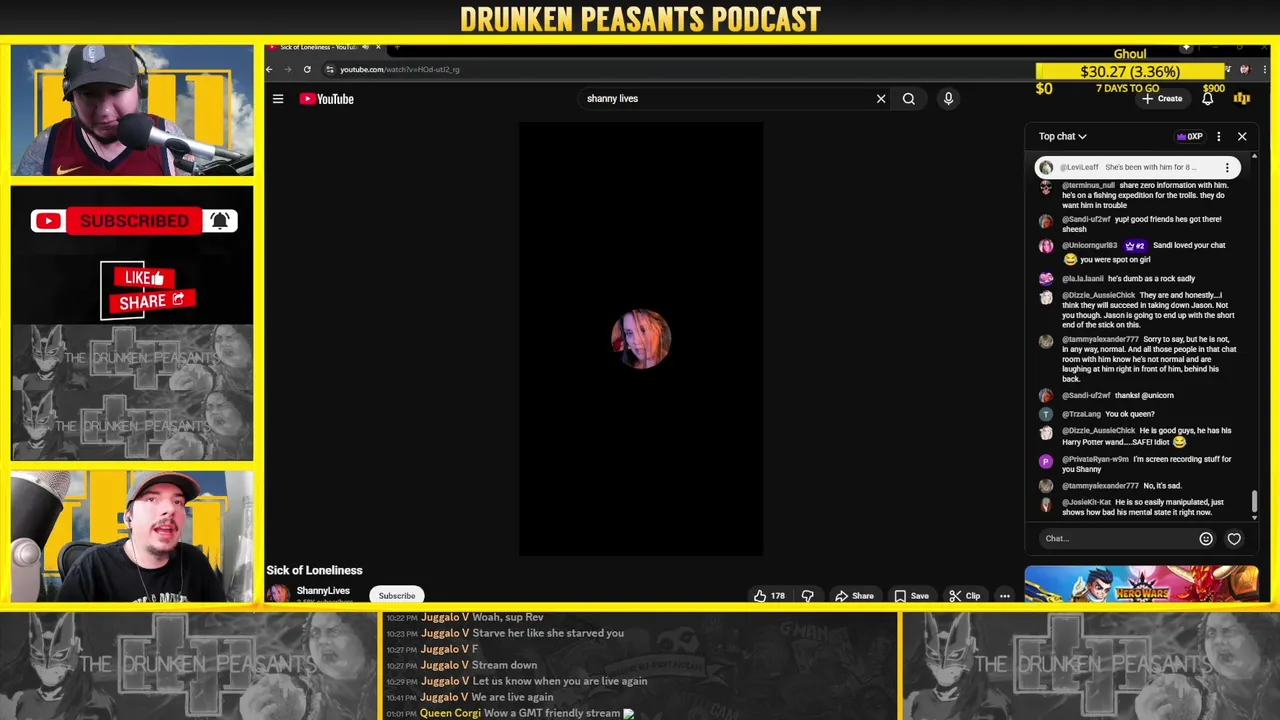The image size is (1280, 720).
Task: Dislike the video
Action: 807,596
